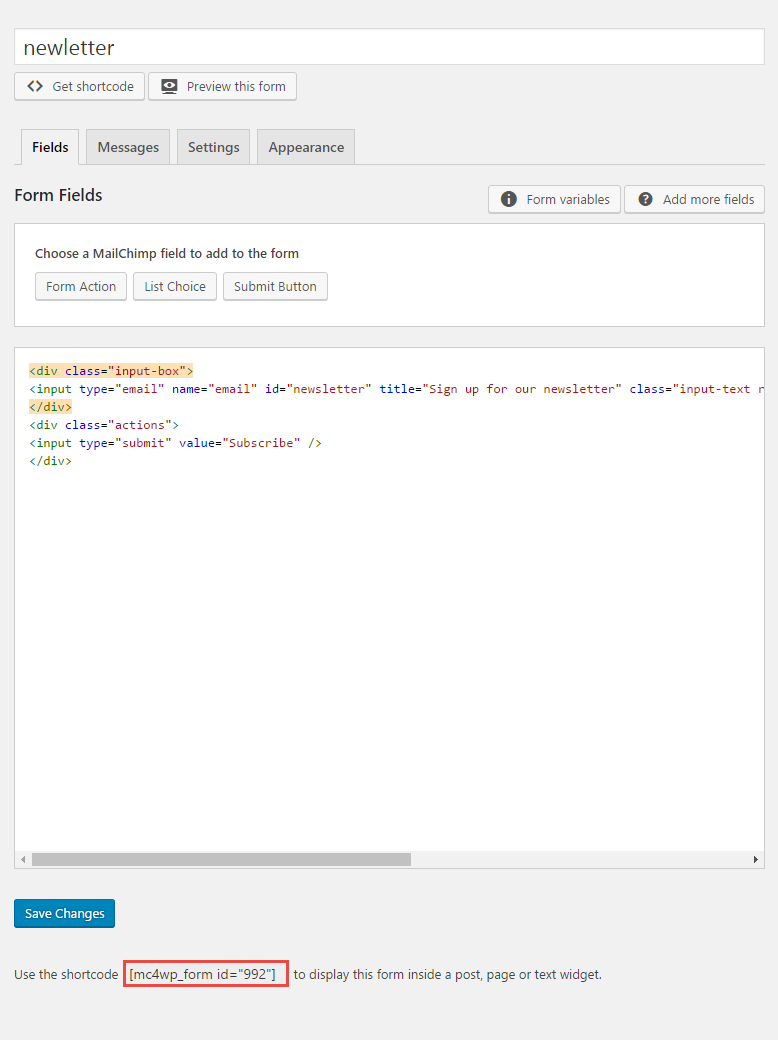The image size is (778, 1040).
Task: Open the Appearance tab
Action: pyautogui.click(x=306, y=147)
